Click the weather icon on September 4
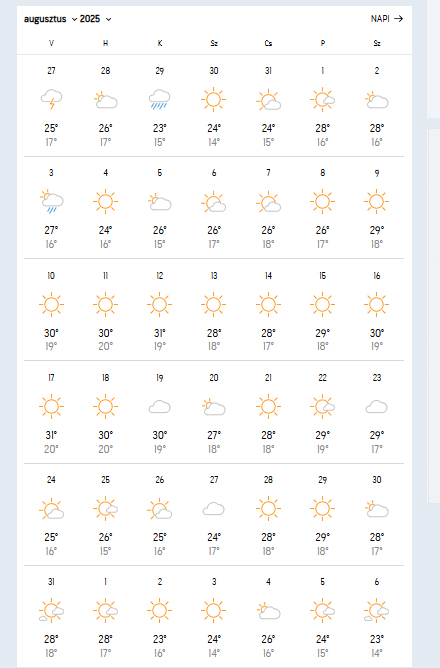The height and width of the screenshot is (668, 440). click(268, 611)
